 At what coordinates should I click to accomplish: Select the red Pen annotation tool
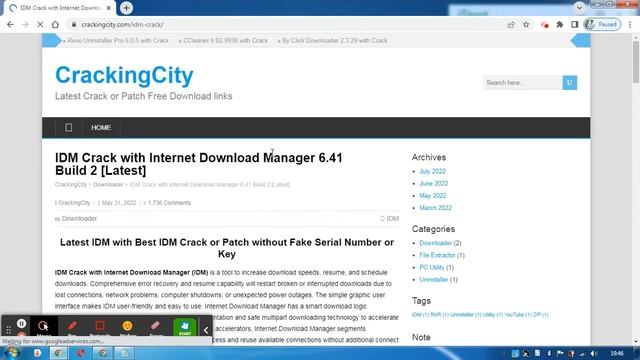(72, 326)
